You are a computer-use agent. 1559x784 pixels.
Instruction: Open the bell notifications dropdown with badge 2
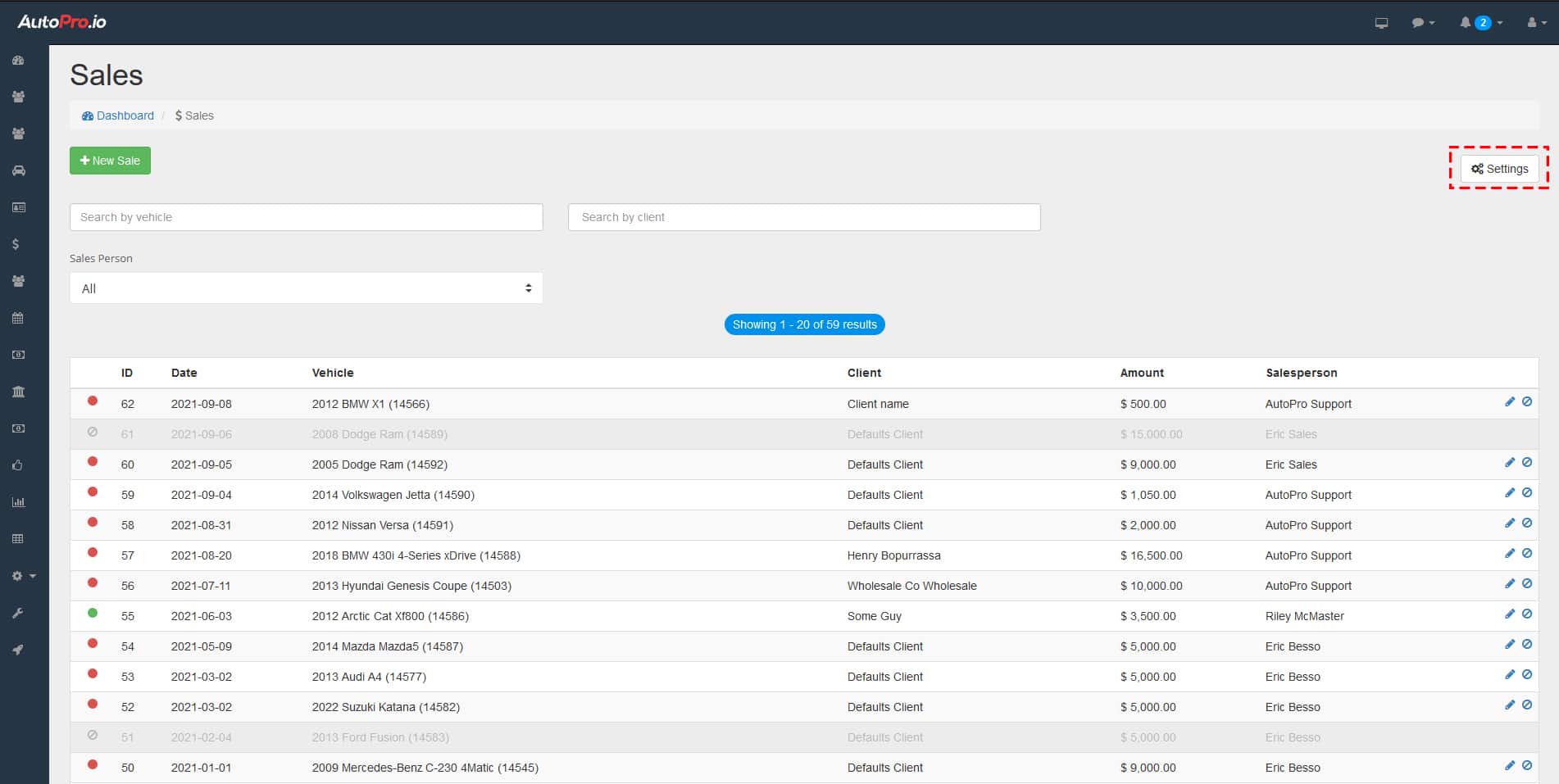1481,23
